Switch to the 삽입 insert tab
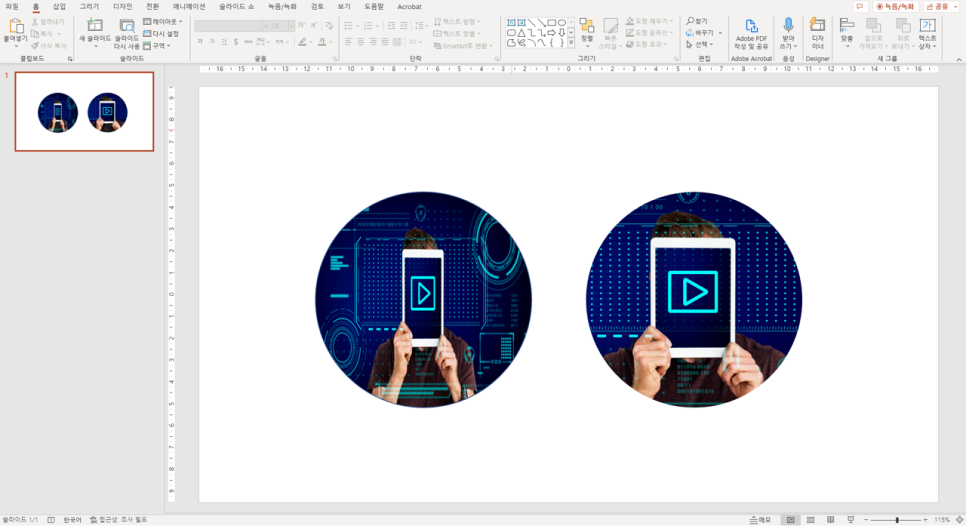 pyautogui.click(x=59, y=7)
